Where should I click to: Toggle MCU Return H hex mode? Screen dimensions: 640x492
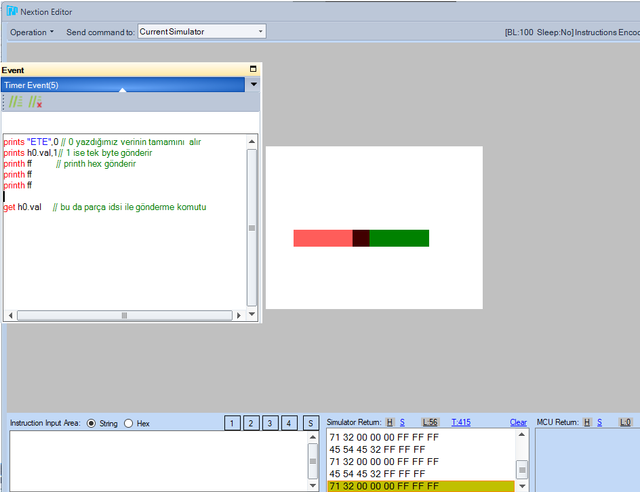point(587,423)
